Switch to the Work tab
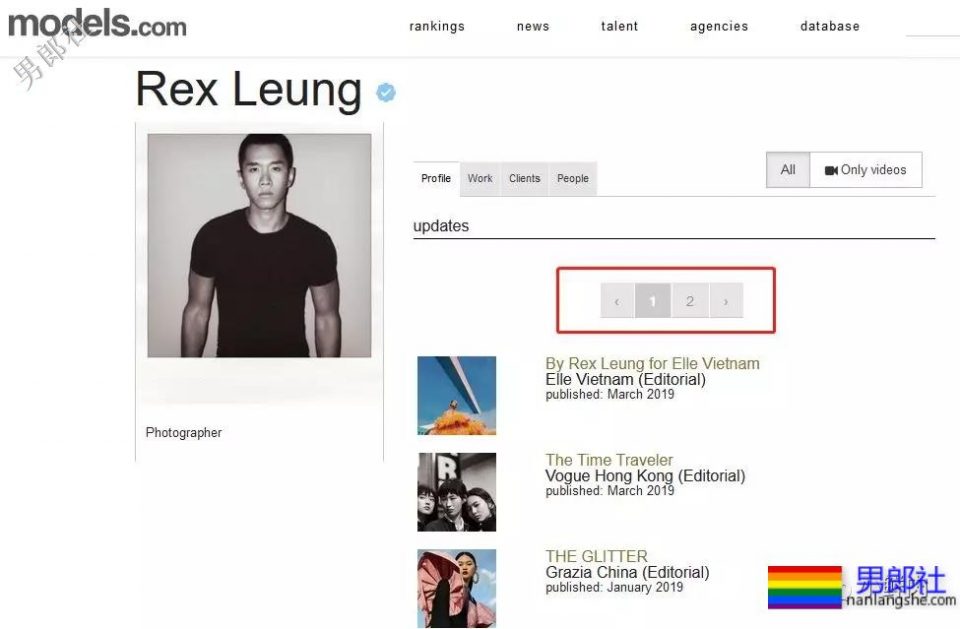The image size is (960, 629). [x=480, y=178]
